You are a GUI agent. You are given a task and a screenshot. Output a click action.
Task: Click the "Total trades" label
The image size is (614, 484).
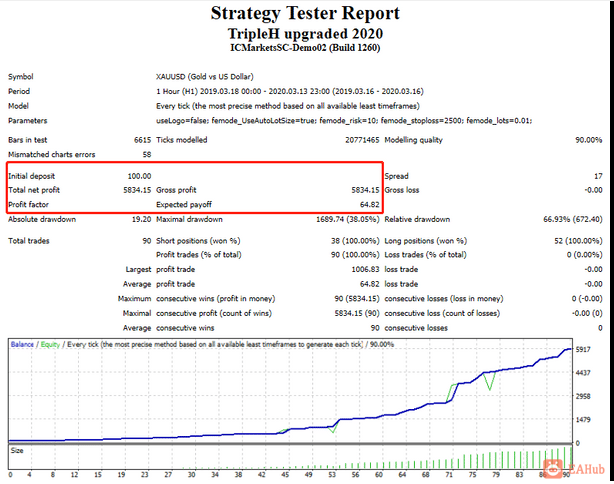click(x=29, y=241)
